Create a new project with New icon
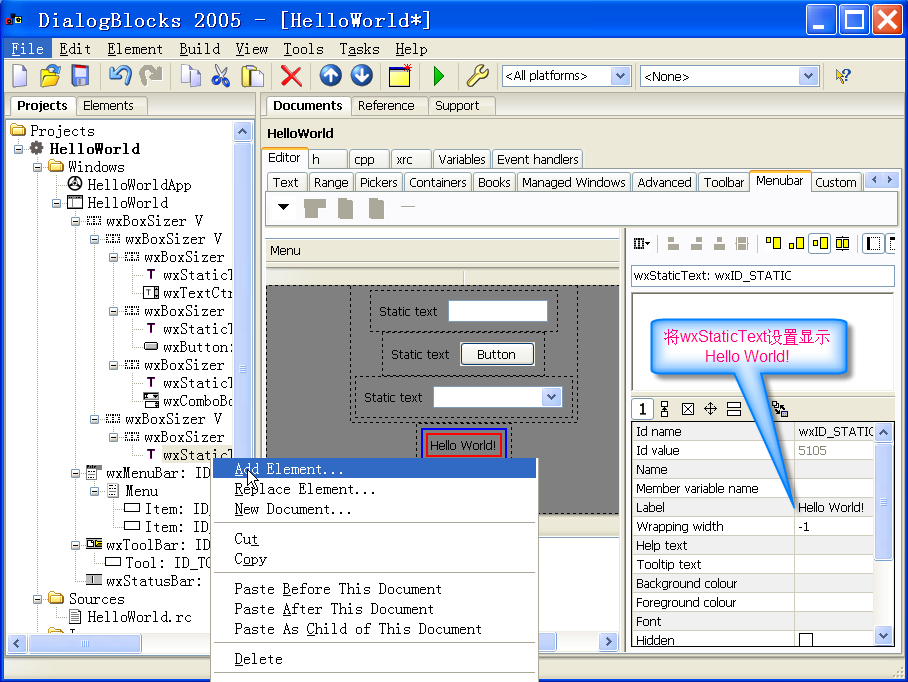The height and width of the screenshot is (682, 908). click(x=20, y=76)
